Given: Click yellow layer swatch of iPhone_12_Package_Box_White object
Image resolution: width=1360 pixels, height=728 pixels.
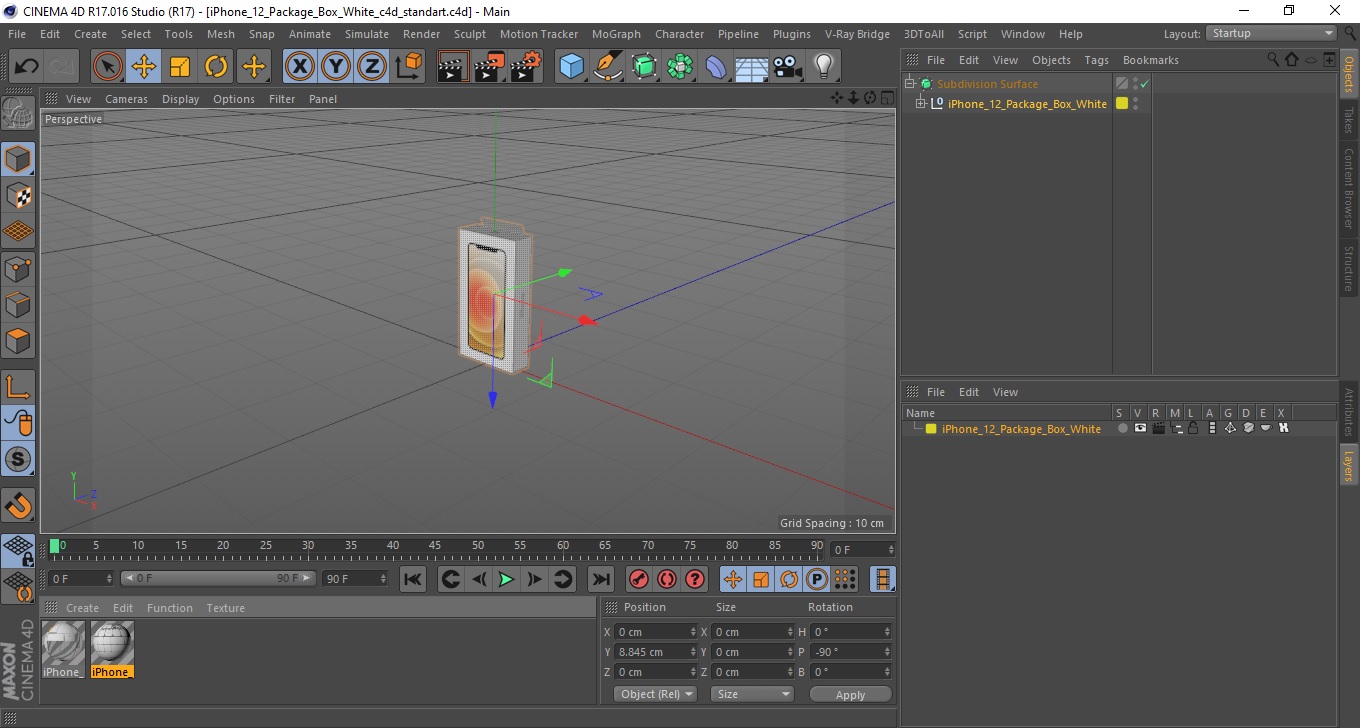Looking at the screenshot, I should 1122,103.
